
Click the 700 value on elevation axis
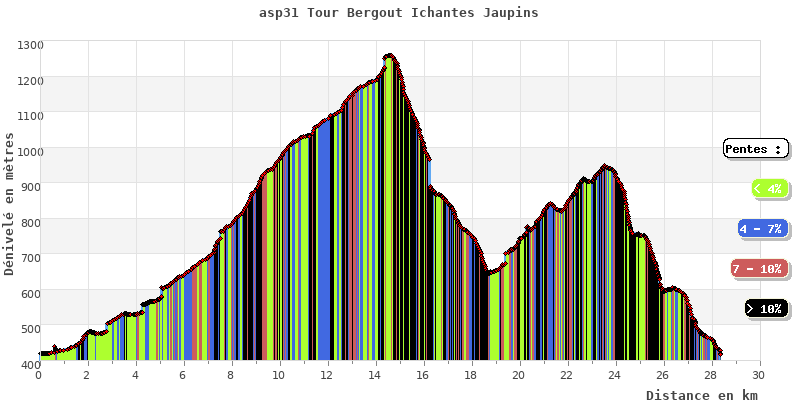(33, 258)
